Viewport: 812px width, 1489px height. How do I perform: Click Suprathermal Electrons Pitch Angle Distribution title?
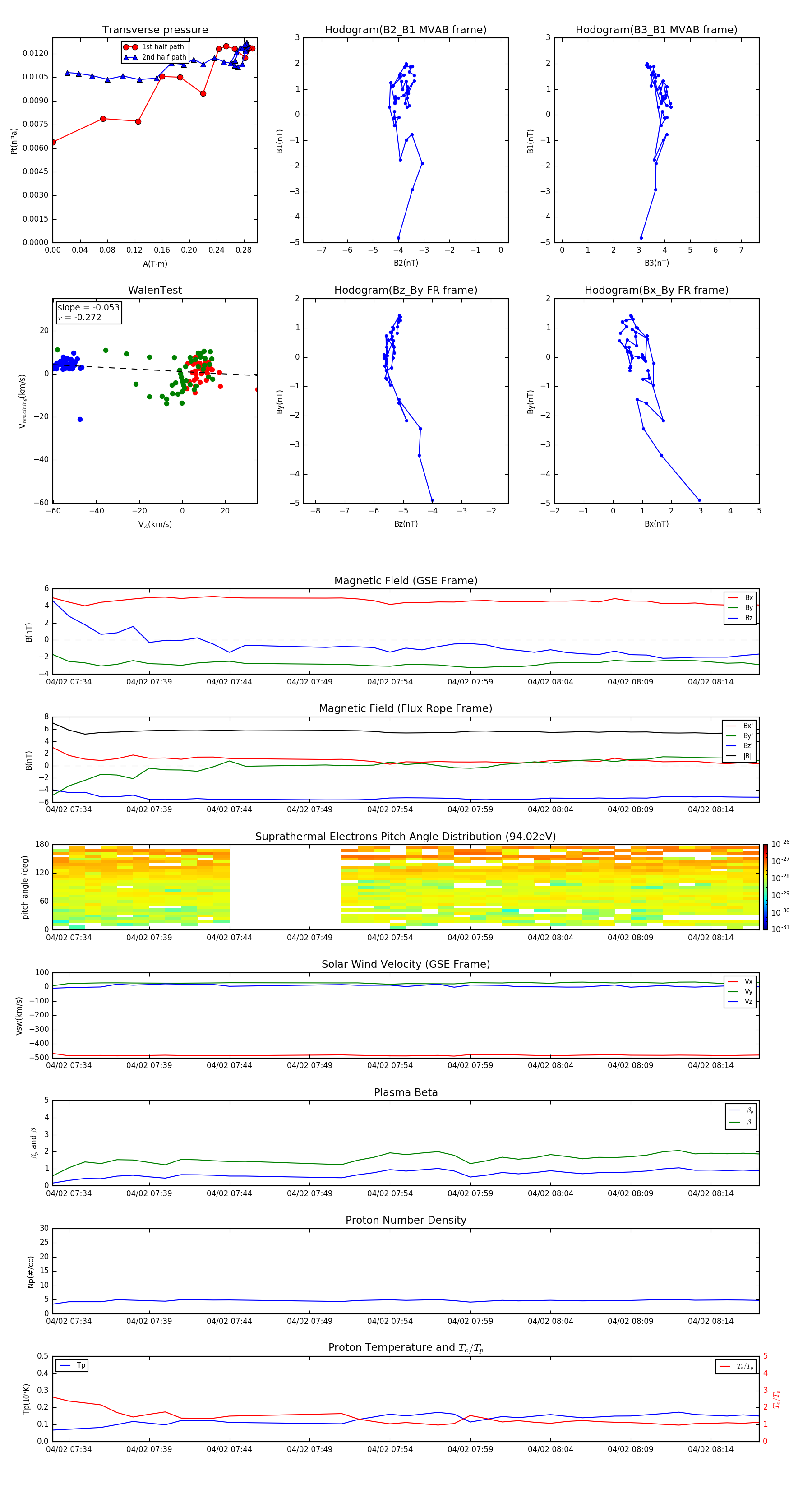pyautogui.click(x=406, y=837)
